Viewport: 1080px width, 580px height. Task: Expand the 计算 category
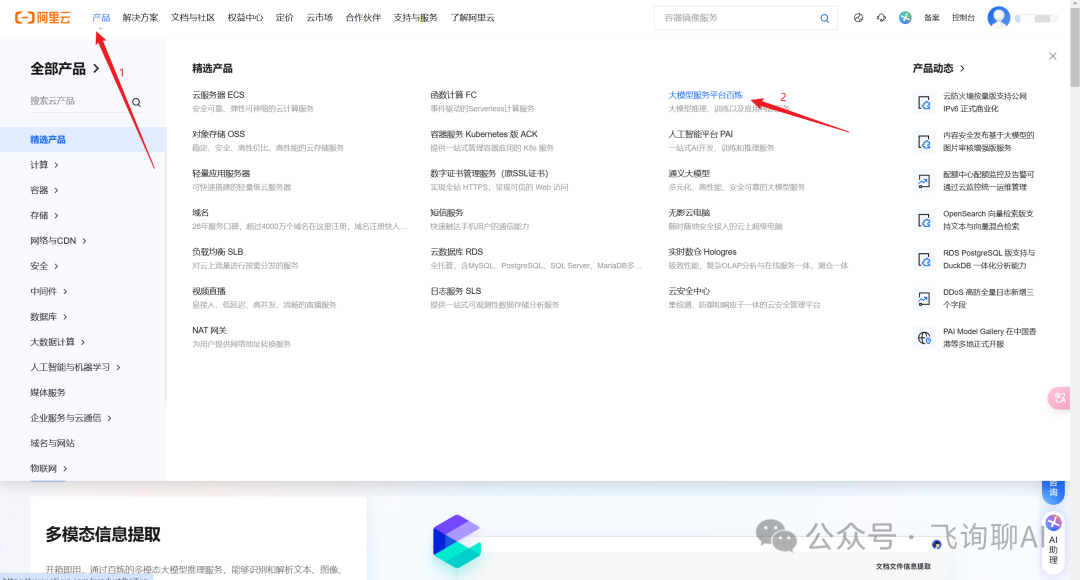point(44,165)
